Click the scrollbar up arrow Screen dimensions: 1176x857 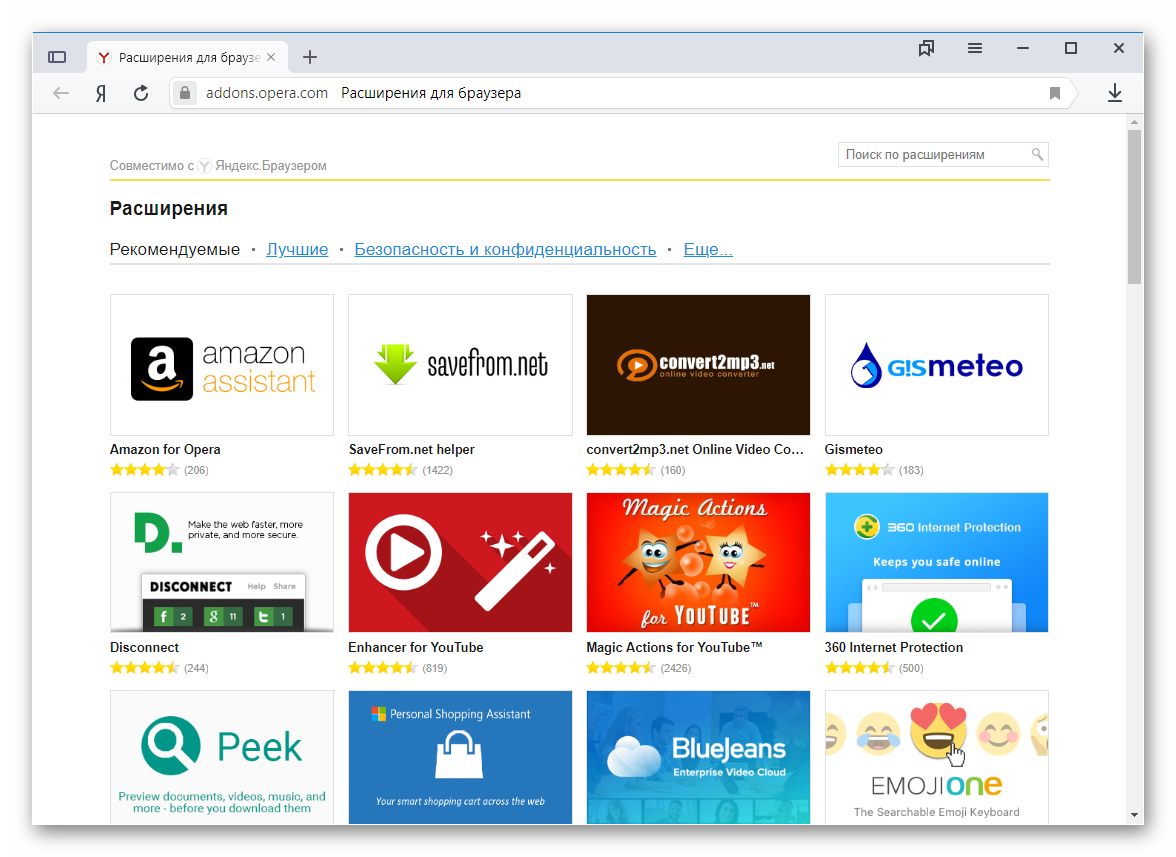(x=1134, y=121)
